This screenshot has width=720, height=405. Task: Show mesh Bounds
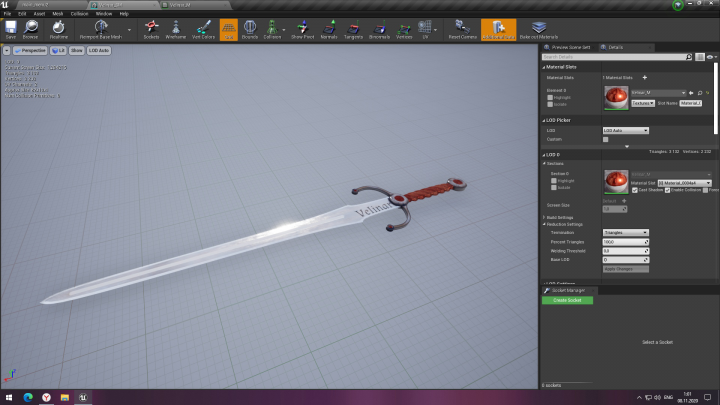250,29
